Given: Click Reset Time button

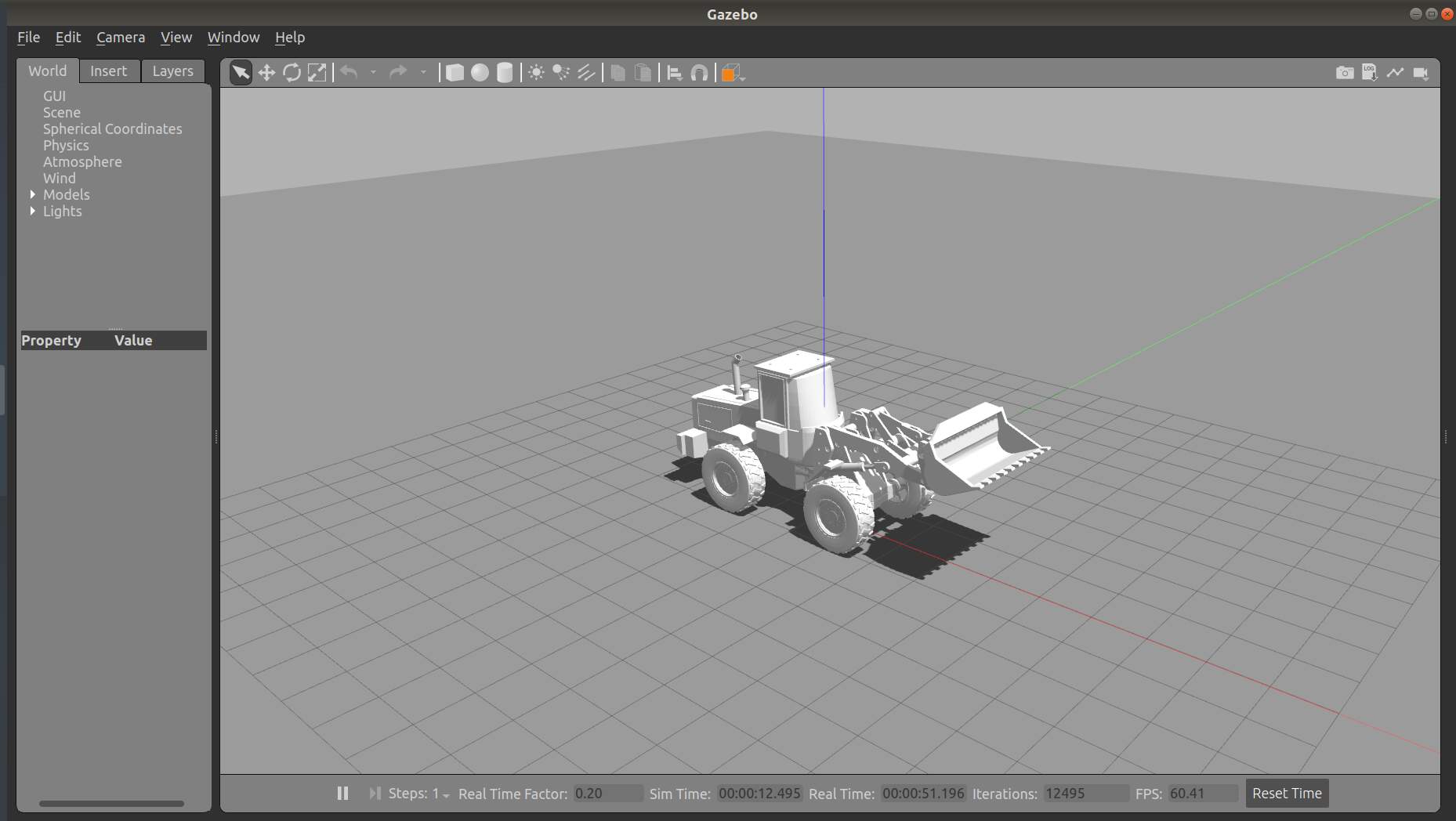Looking at the screenshot, I should (x=1287, y=793).
